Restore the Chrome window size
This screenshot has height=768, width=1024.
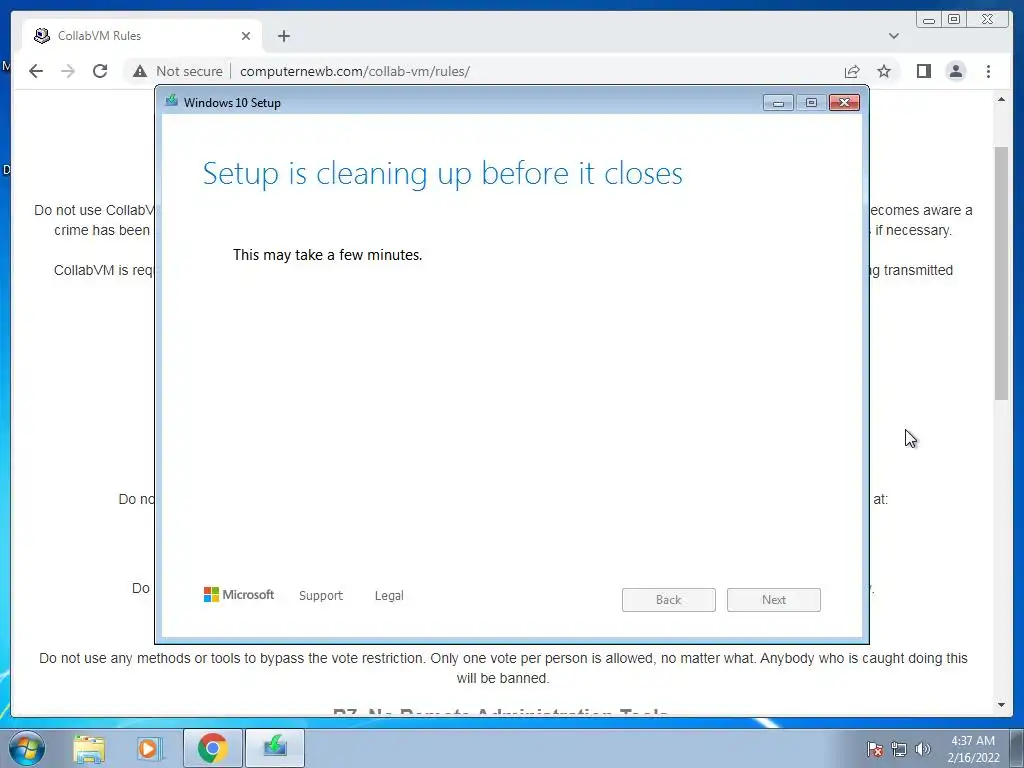click(954, 20)
